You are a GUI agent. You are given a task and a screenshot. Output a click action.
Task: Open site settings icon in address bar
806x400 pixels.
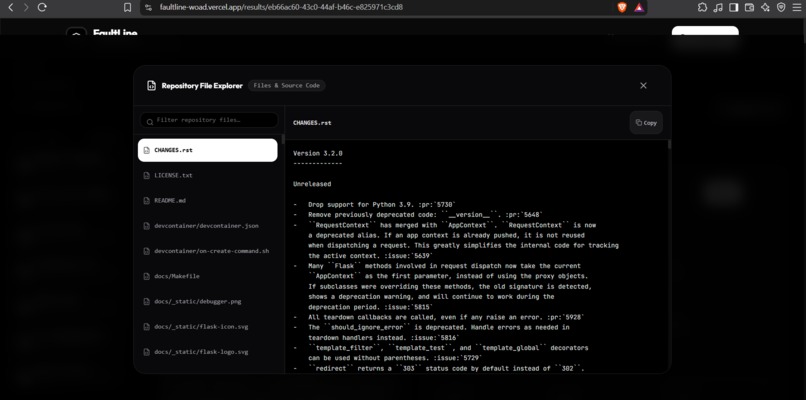149,7
